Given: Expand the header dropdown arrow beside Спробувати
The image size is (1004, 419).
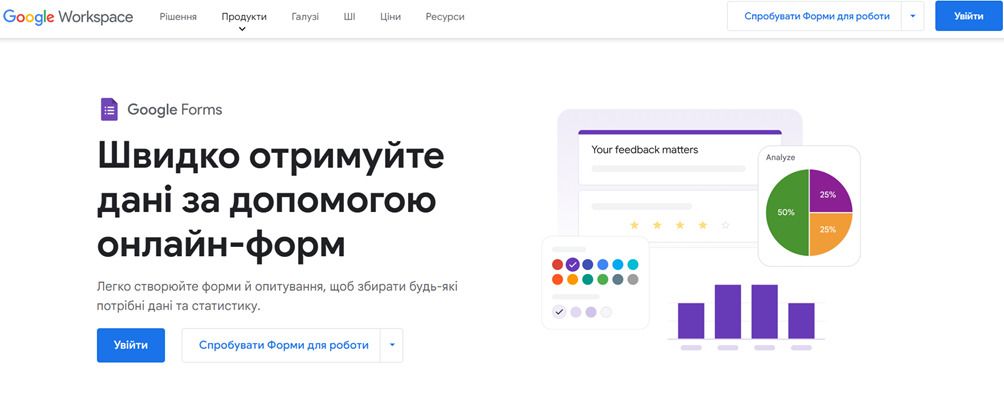Looking at the screenshot, I should (912, 16).
